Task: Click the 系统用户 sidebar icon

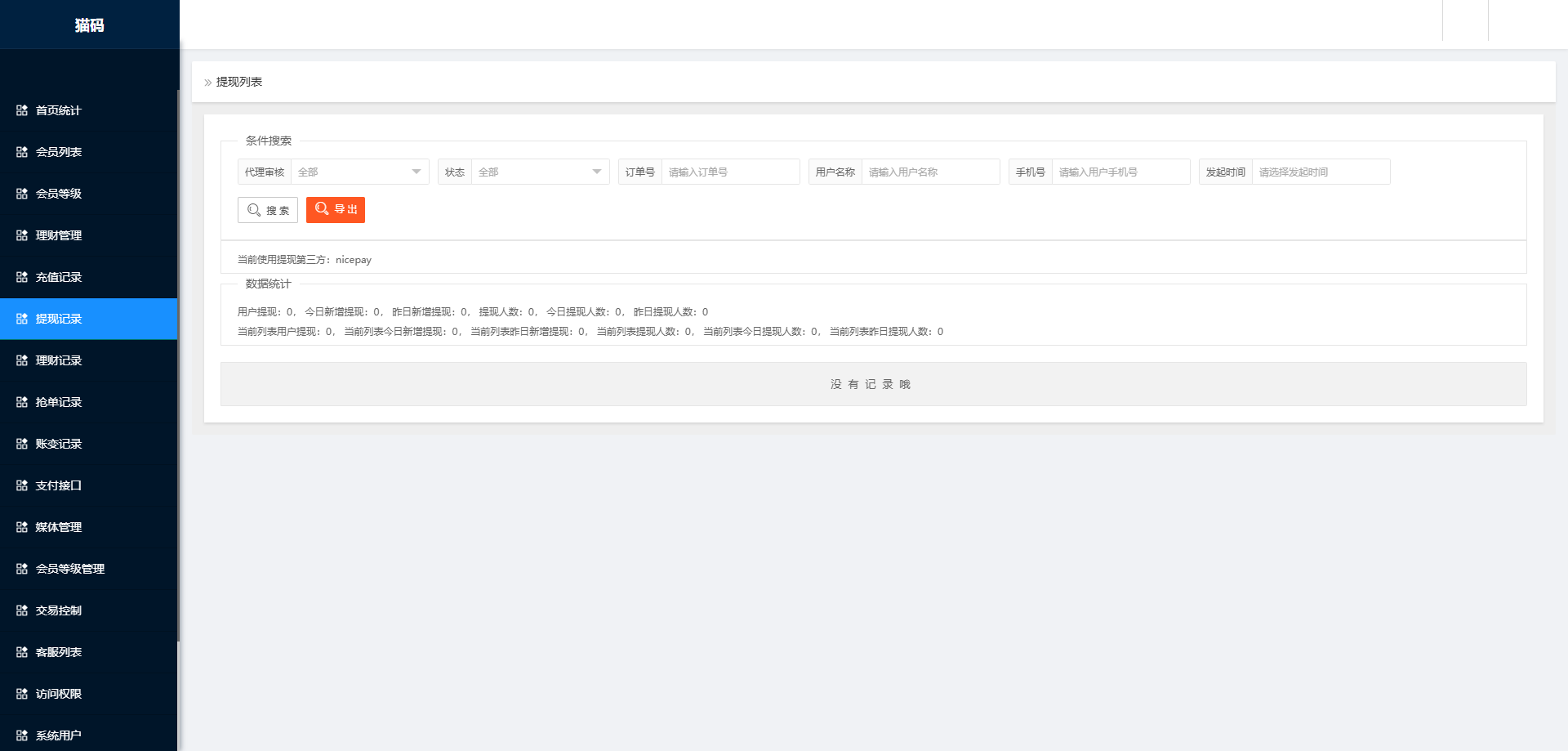Action: tap(21, 735)
